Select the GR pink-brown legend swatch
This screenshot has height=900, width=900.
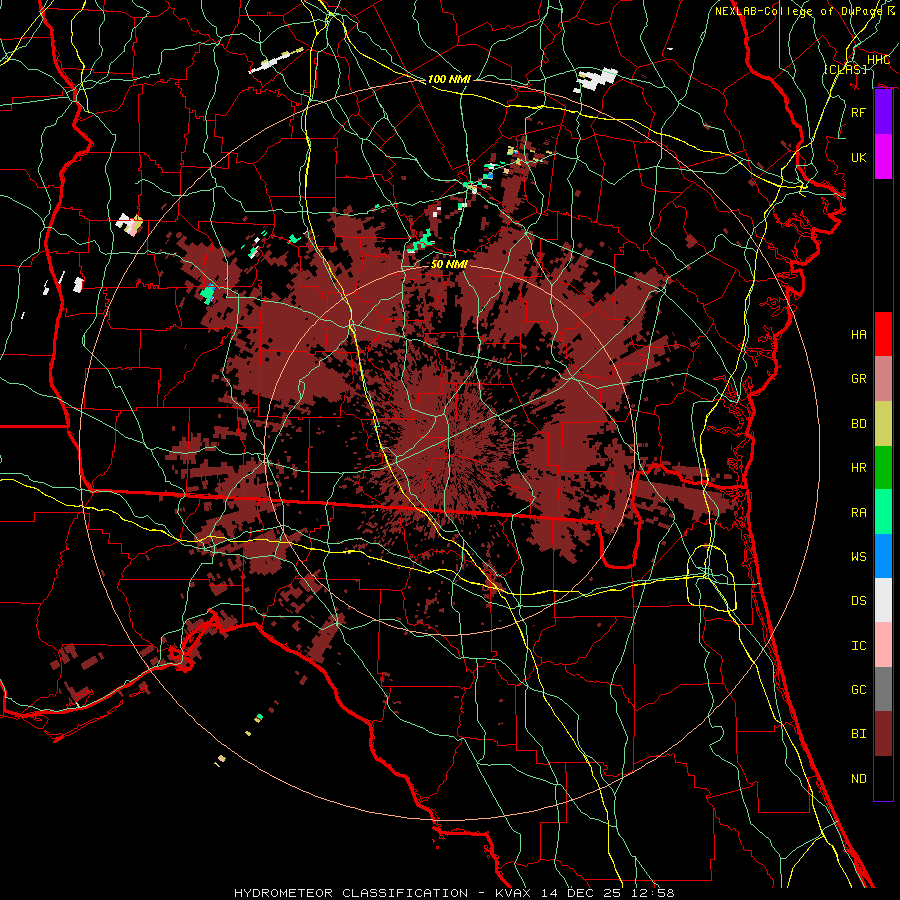883,379
